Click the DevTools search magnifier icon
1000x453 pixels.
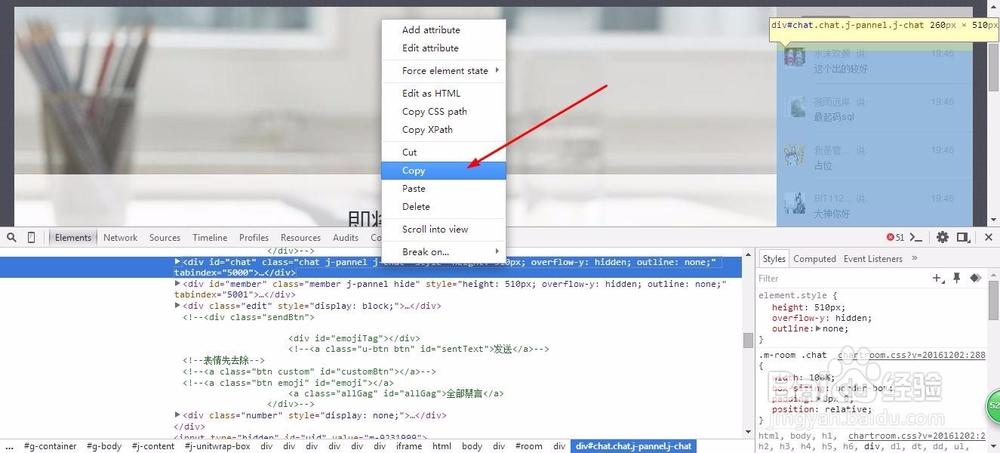(11, 237)
